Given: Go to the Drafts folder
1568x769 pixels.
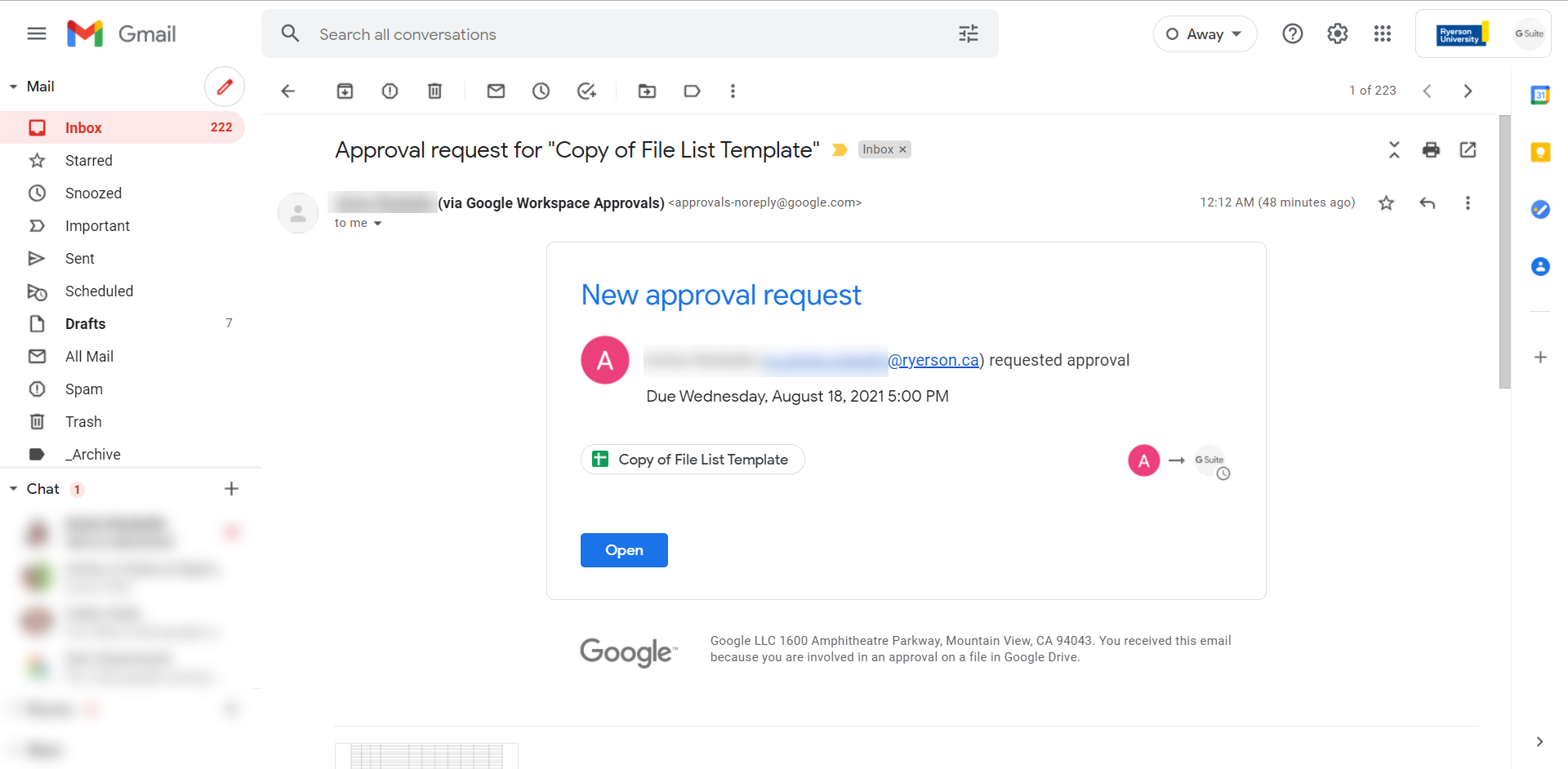Looking at the screenshot, I should coord(85,323).
